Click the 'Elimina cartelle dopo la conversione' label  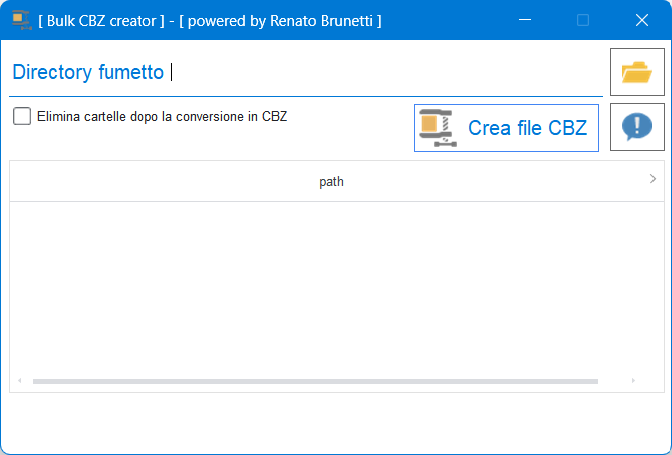pos(161,117)
